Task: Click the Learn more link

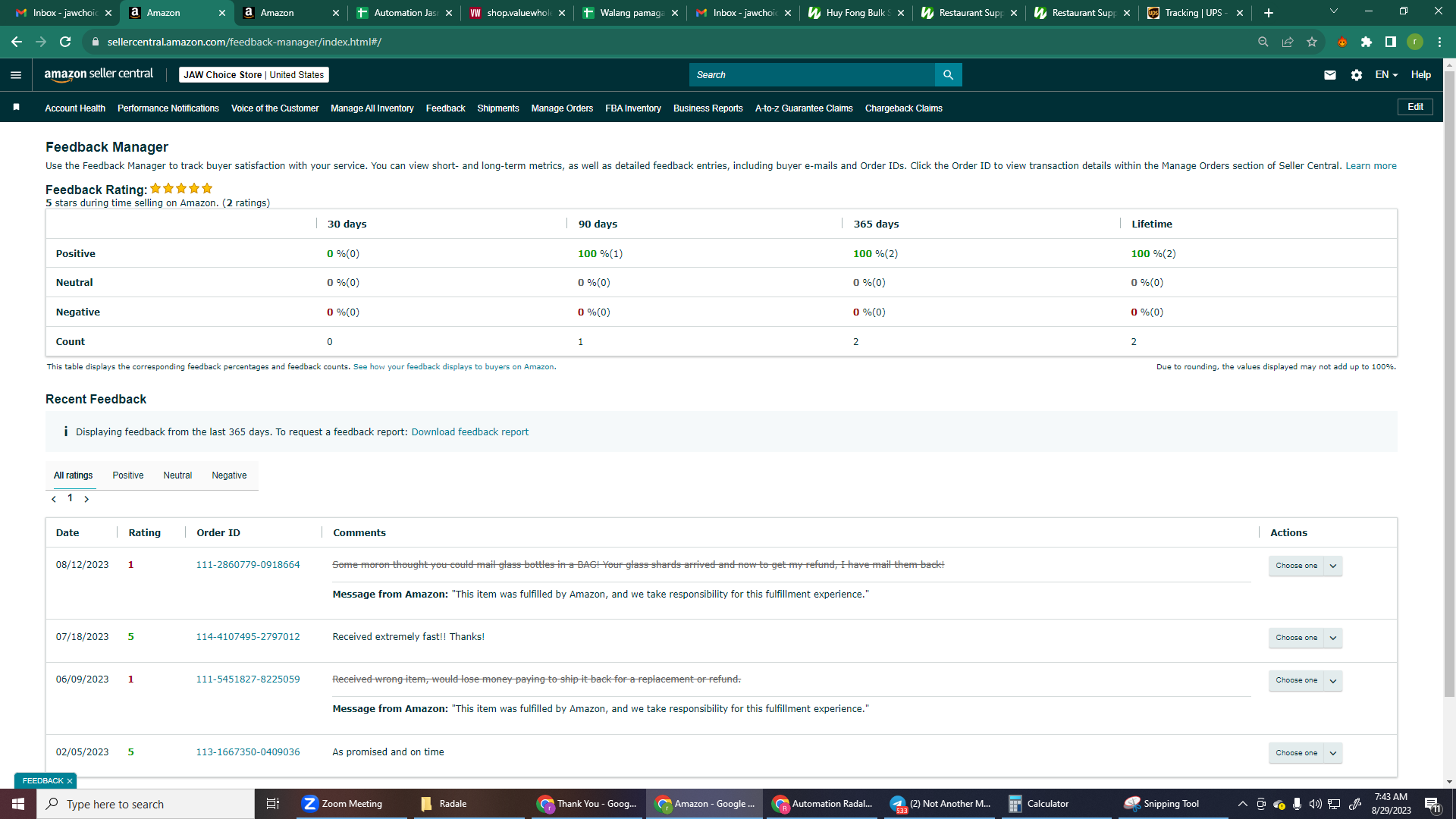Action: tap(1371, 166)
